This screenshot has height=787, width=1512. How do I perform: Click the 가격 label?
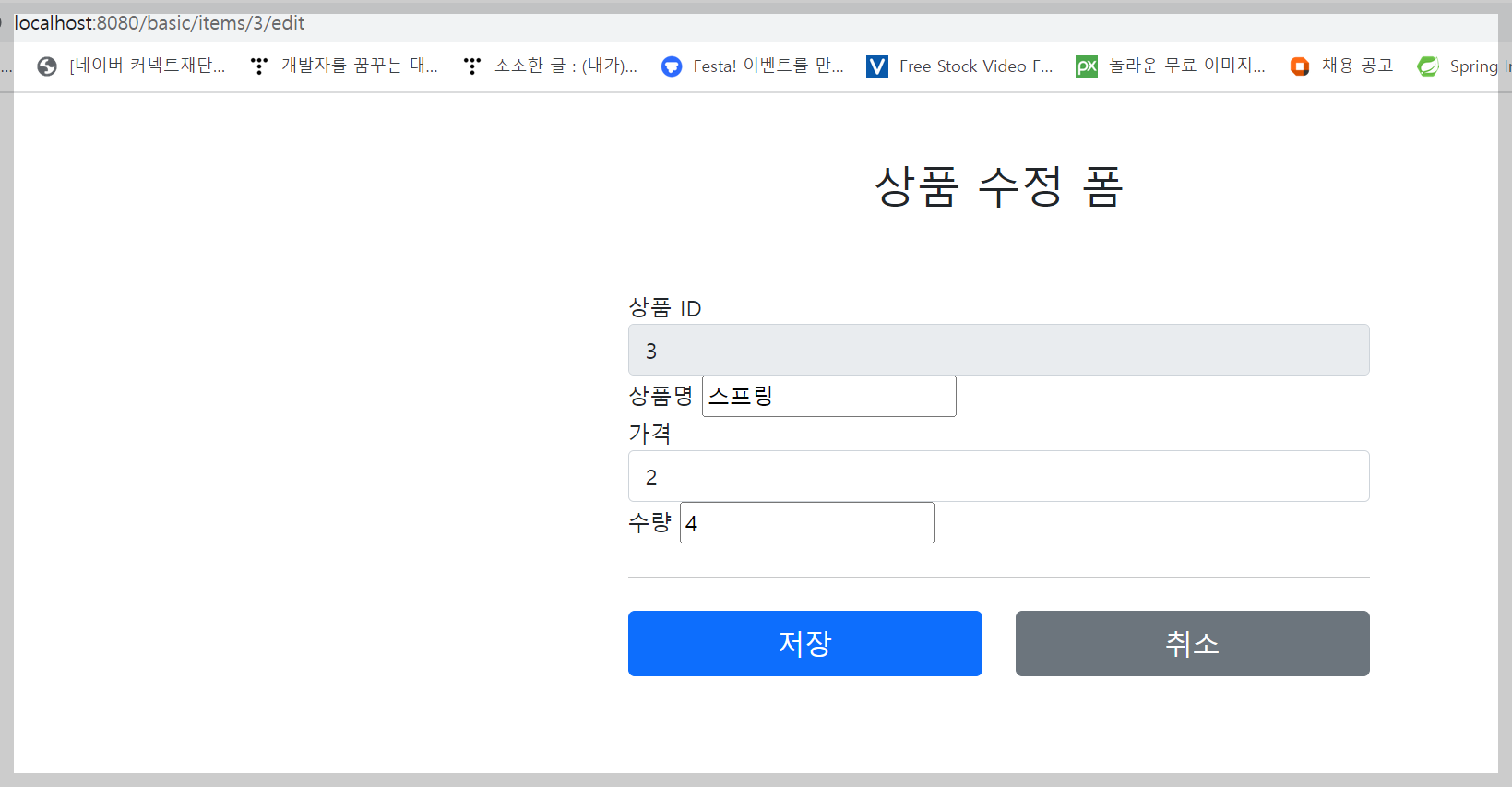[649, 433]
